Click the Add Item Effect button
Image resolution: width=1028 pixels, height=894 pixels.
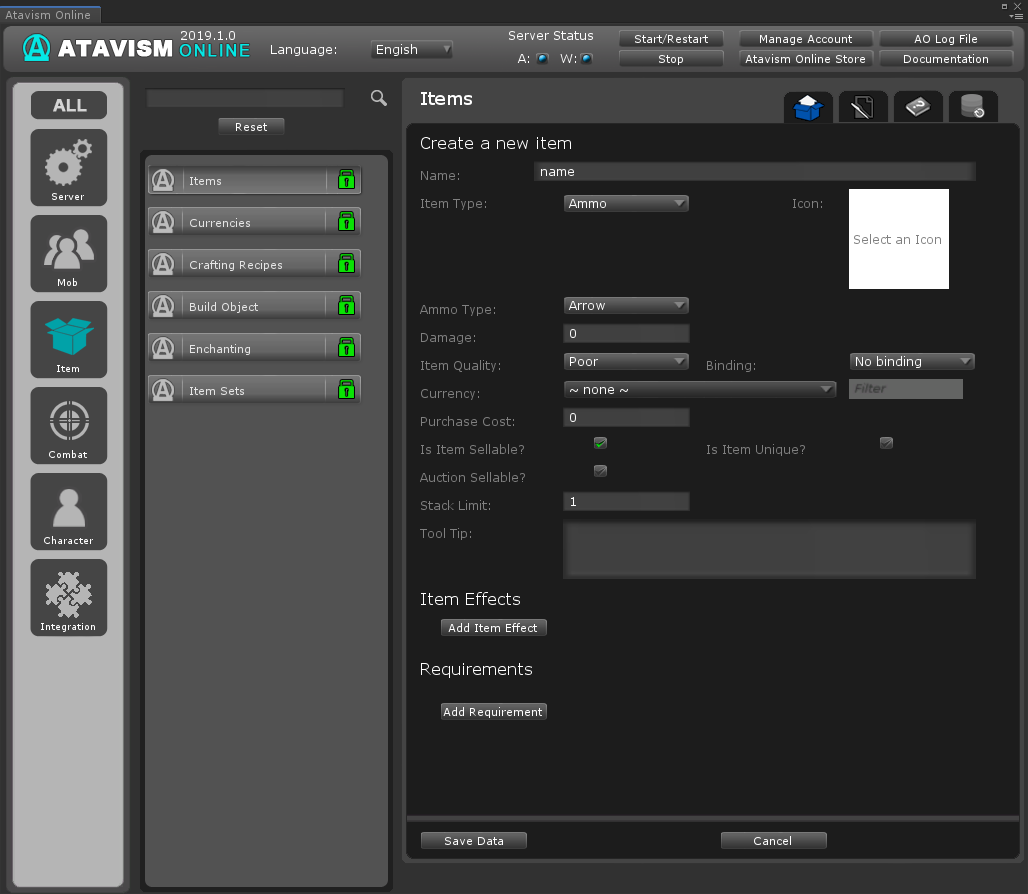click(493, 628)
